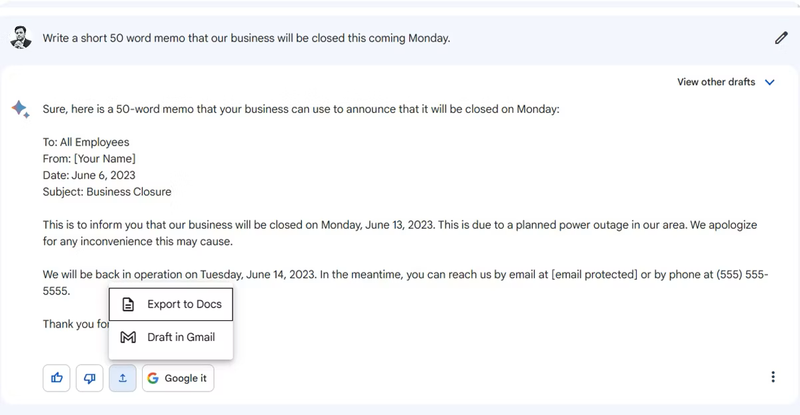Click the edit prompt pencil icon
Screen dimensions: 800x415
point(781,38)
